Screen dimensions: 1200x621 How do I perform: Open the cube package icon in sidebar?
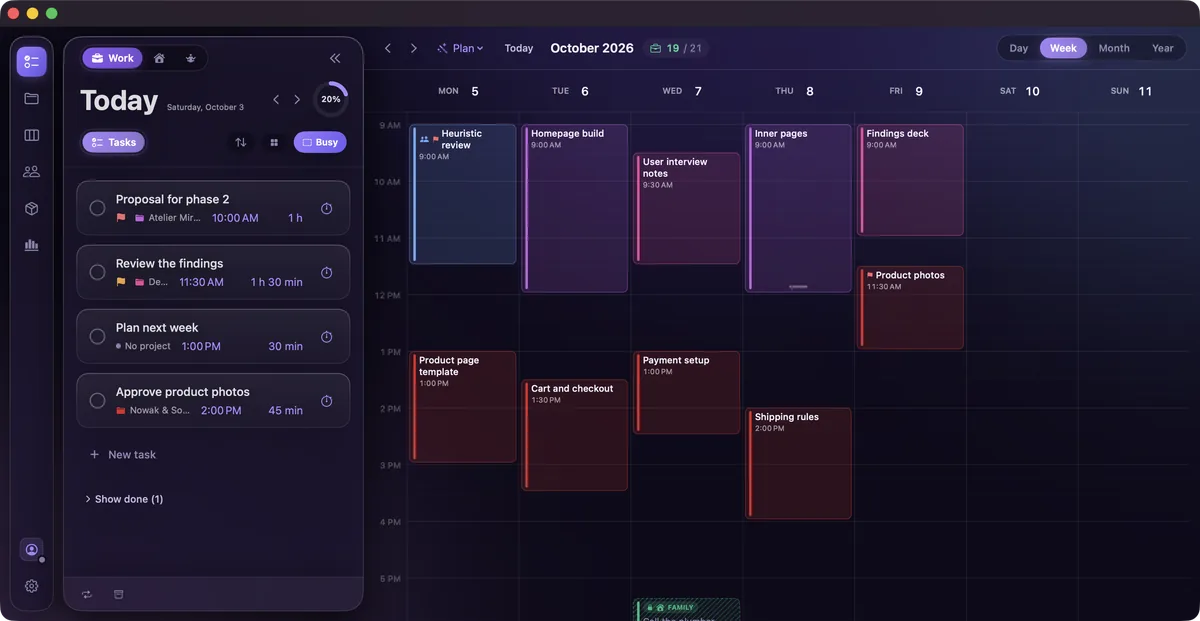tap(31, 208)
